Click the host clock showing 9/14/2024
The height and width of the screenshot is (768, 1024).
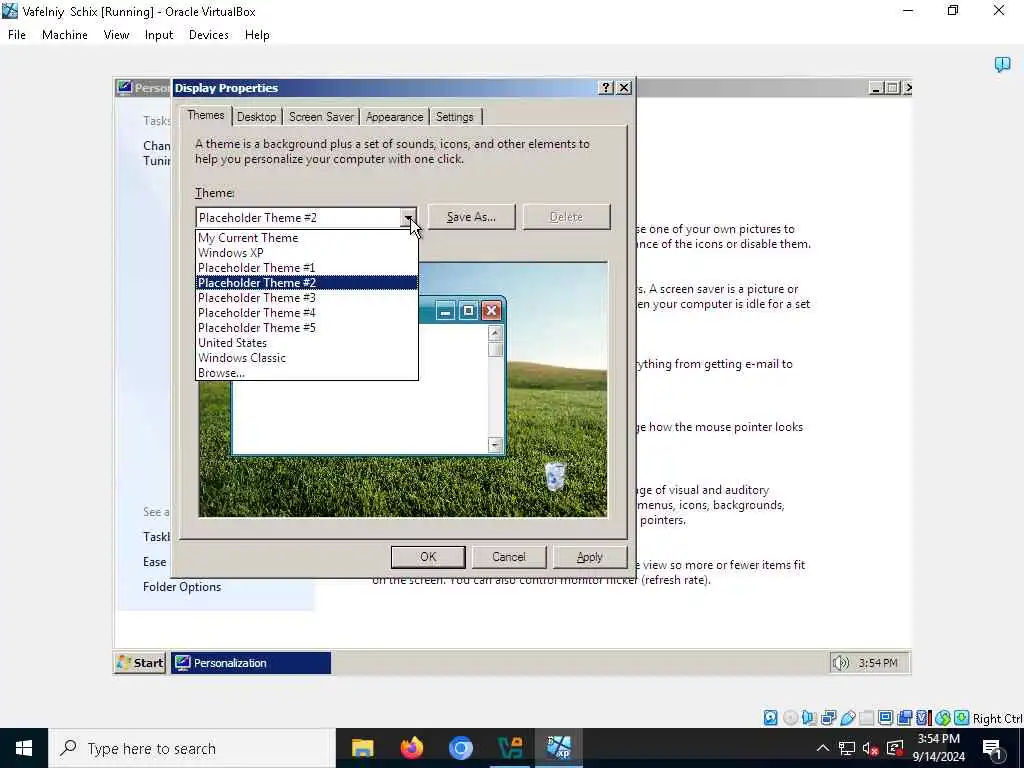click(x=938, y=748)
